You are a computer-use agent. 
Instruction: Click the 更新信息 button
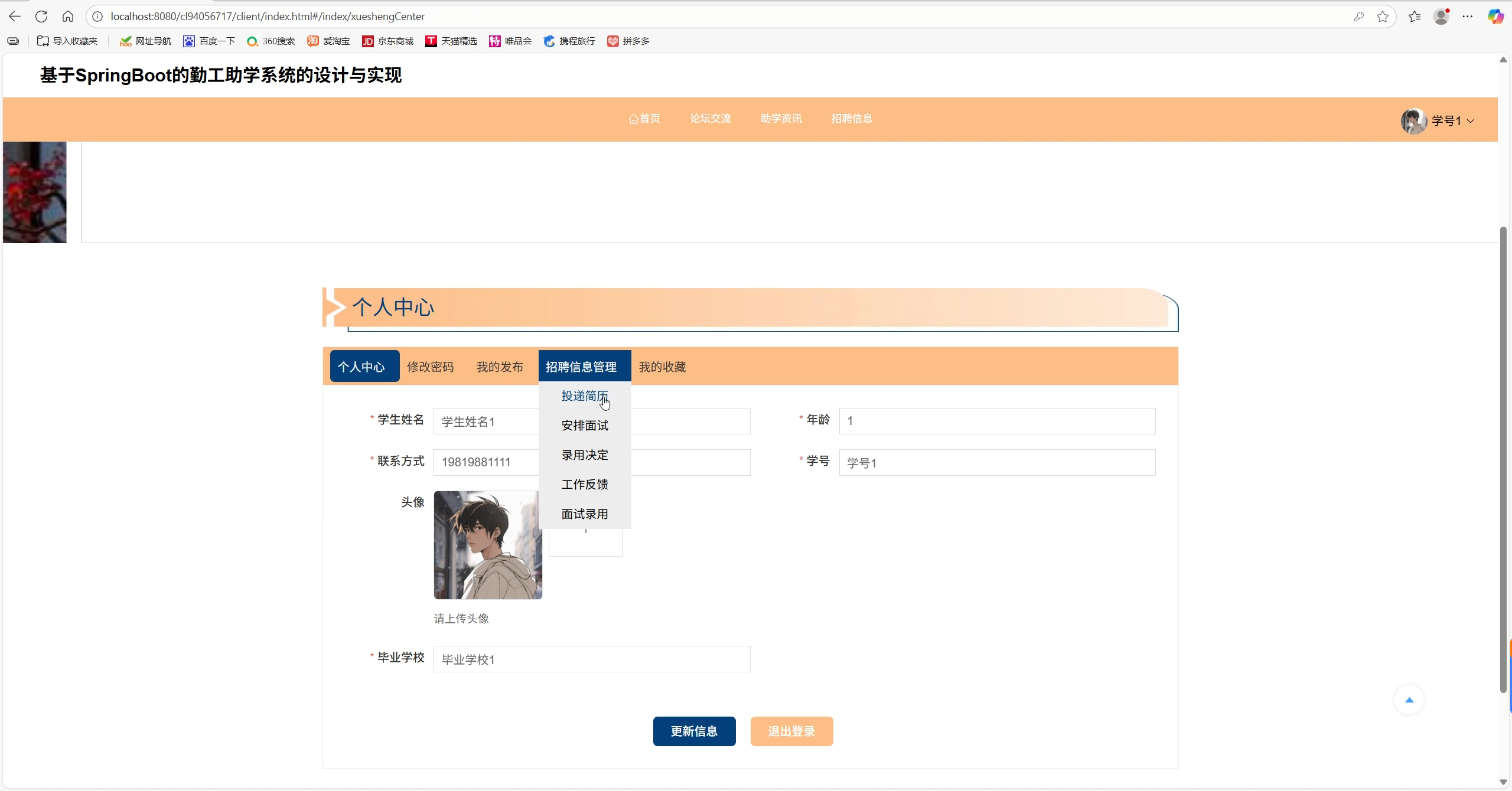(694, 731)
